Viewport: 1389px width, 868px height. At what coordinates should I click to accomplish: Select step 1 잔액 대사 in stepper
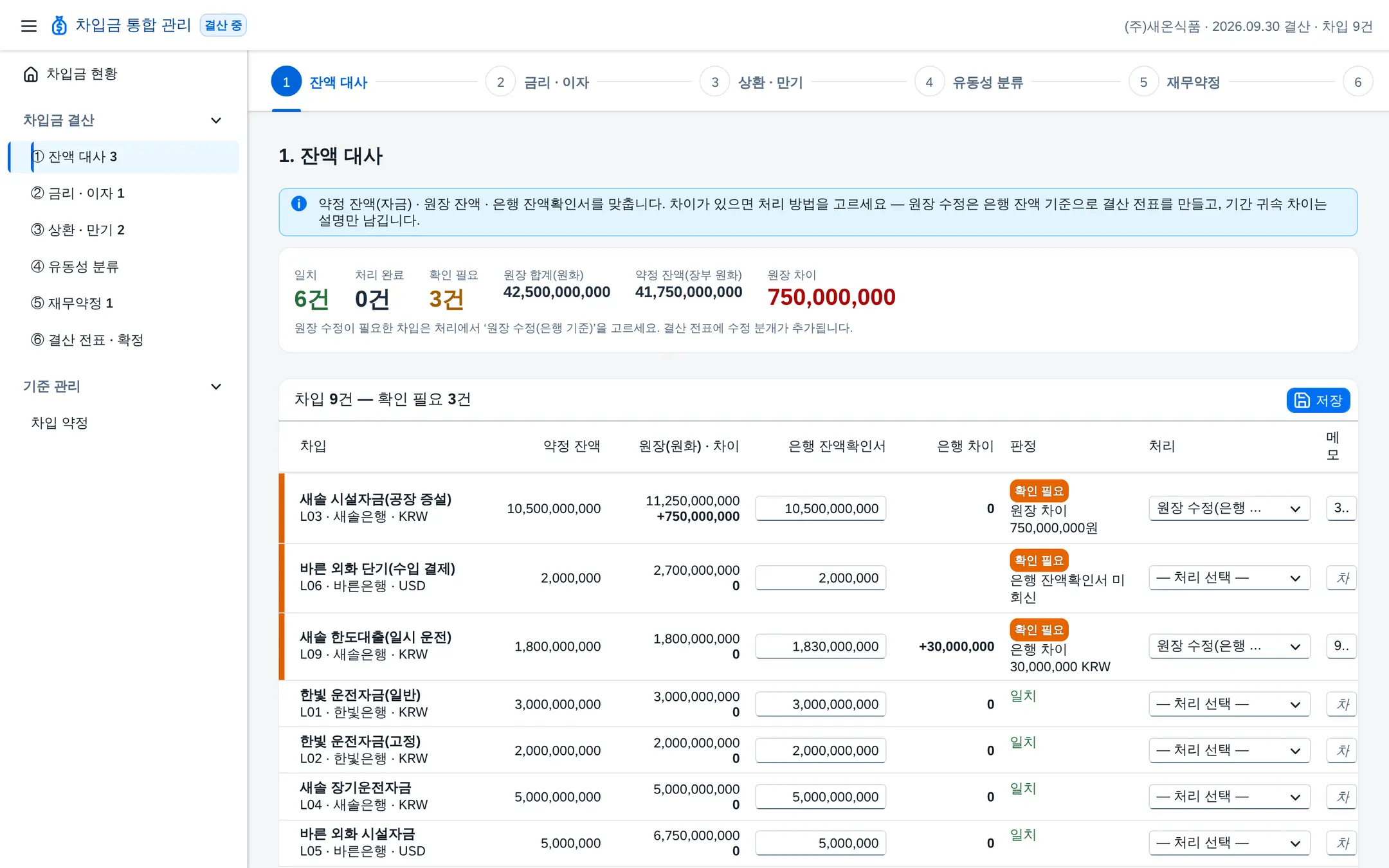(x=320, y=82)
